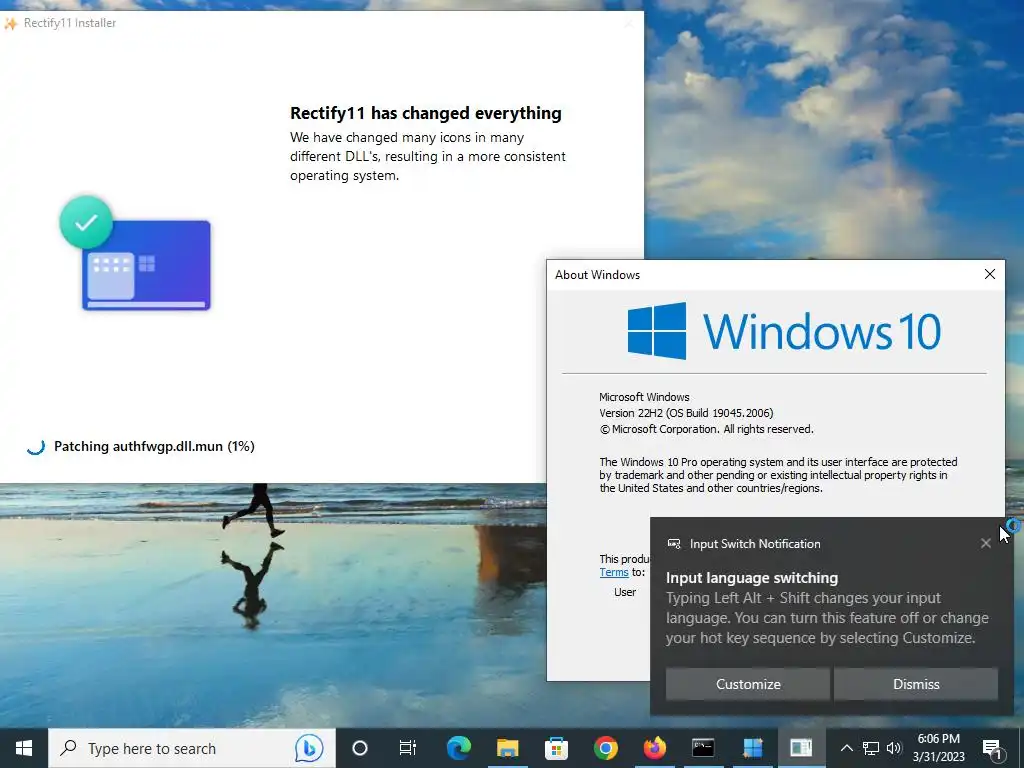Click the Rectify11 Installer star icon

click(x=10, y=24)
